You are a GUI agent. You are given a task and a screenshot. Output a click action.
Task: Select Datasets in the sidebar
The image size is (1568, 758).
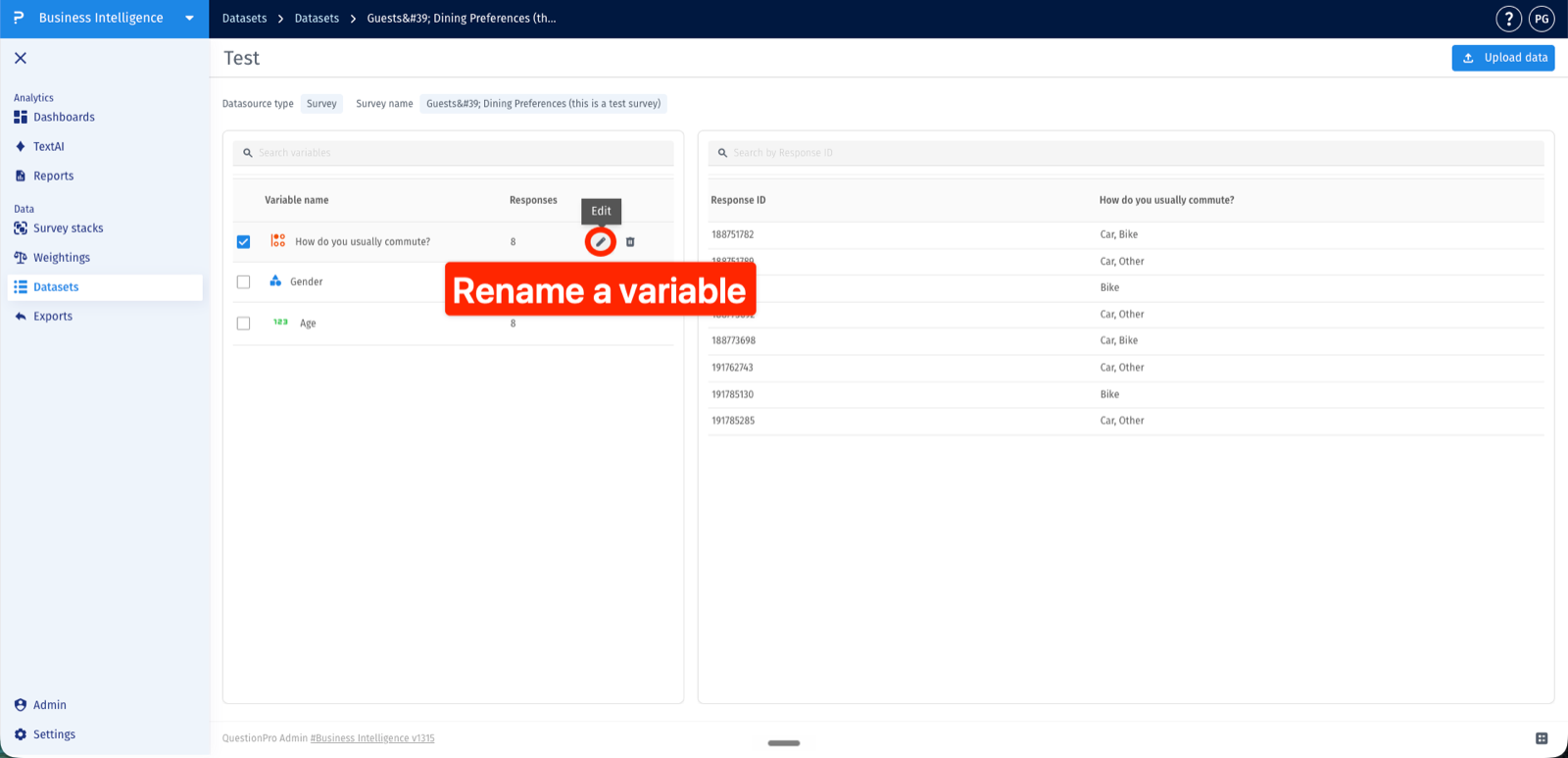pyautogui.click(x=105, y=286)
